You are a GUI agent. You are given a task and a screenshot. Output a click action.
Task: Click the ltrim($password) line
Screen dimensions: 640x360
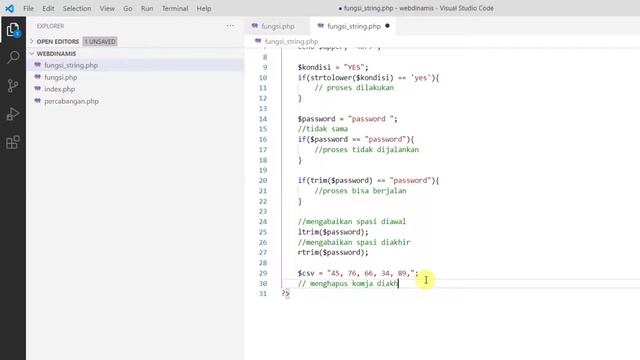point(333,232)
